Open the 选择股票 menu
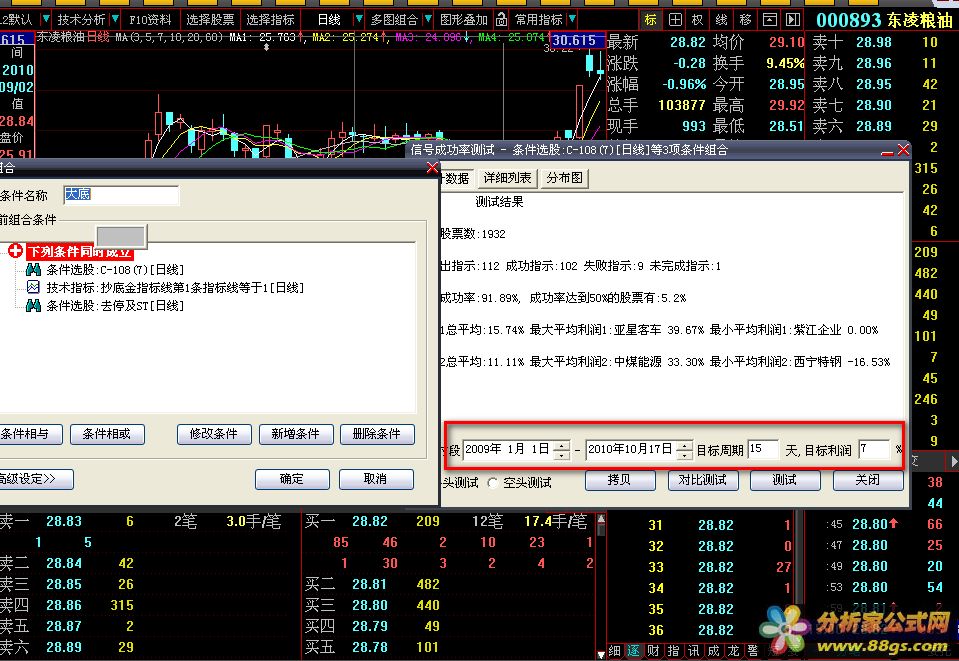The image size is (959, 661). (210, 20)
